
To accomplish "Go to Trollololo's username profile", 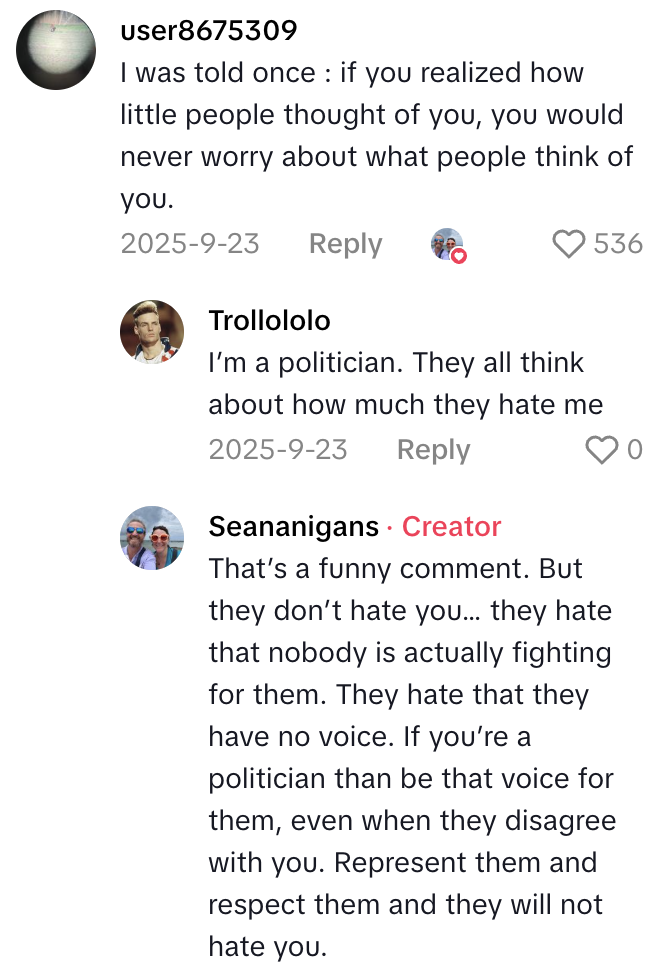I will pyautogui.click(x=269, y=320).
